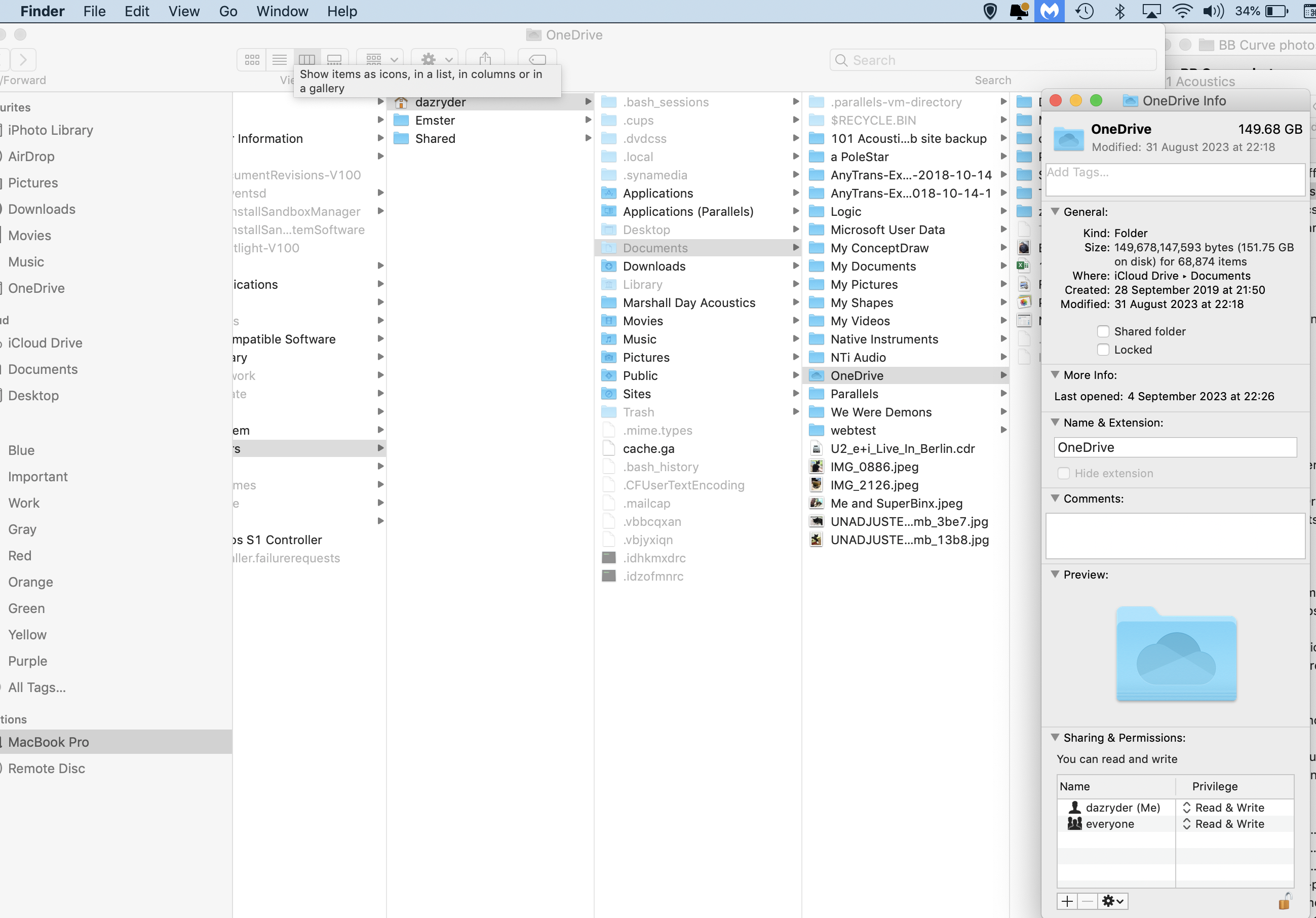Enable the Shared folder checkbox
This screenshot has height=918, width=1316.
1103,331
